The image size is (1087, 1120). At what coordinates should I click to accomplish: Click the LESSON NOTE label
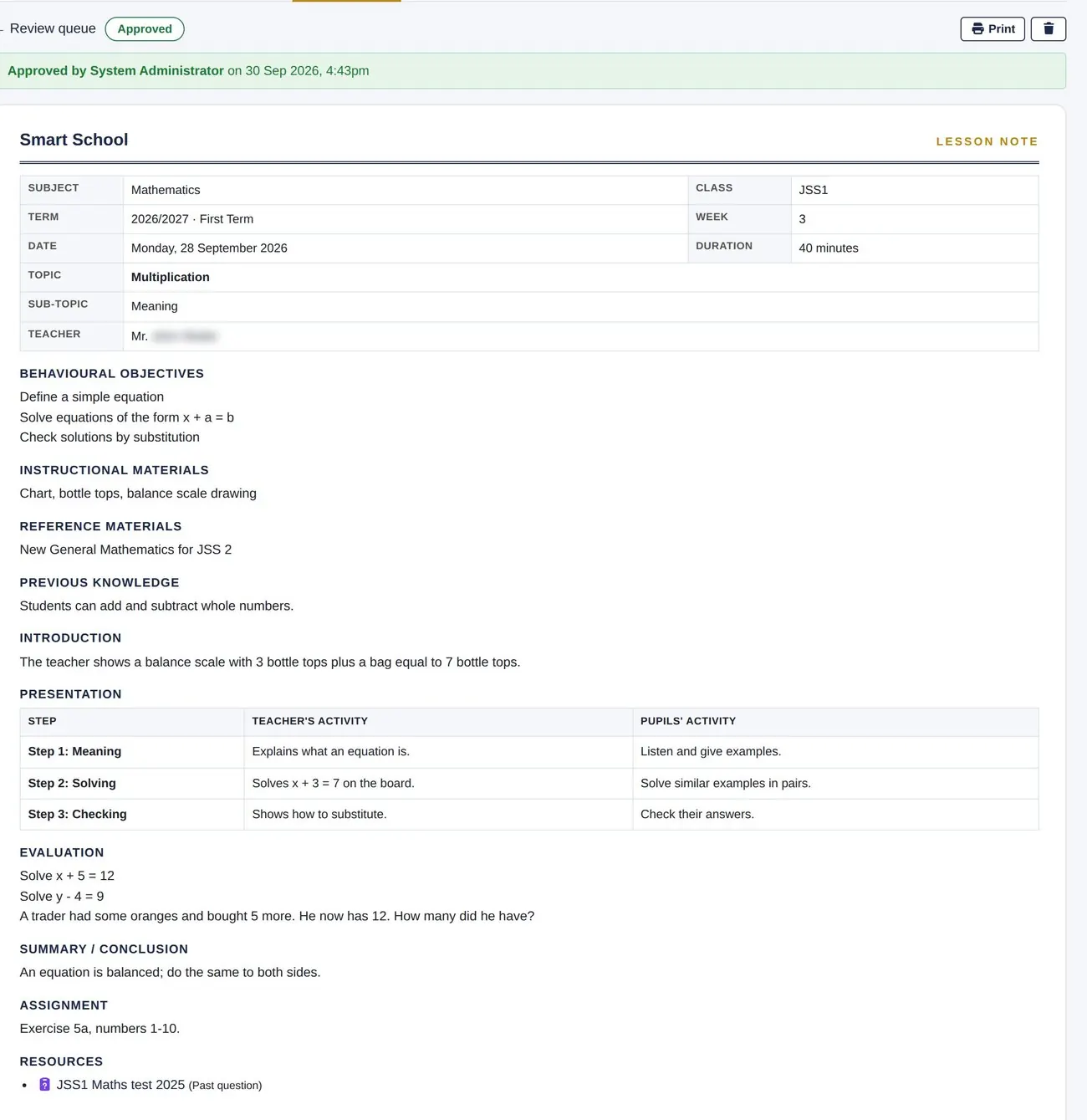(x=987, y=141)
